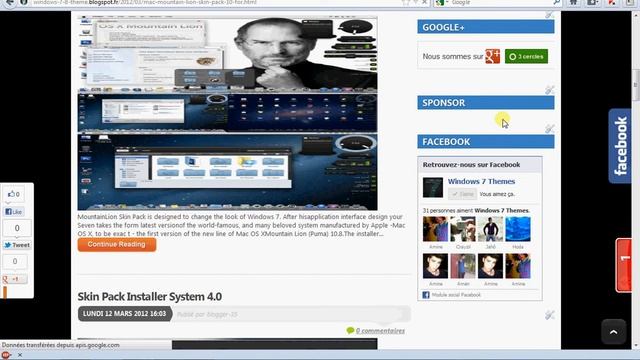
Task: Open the 0 commentaires link
Action: pos(380,331)
